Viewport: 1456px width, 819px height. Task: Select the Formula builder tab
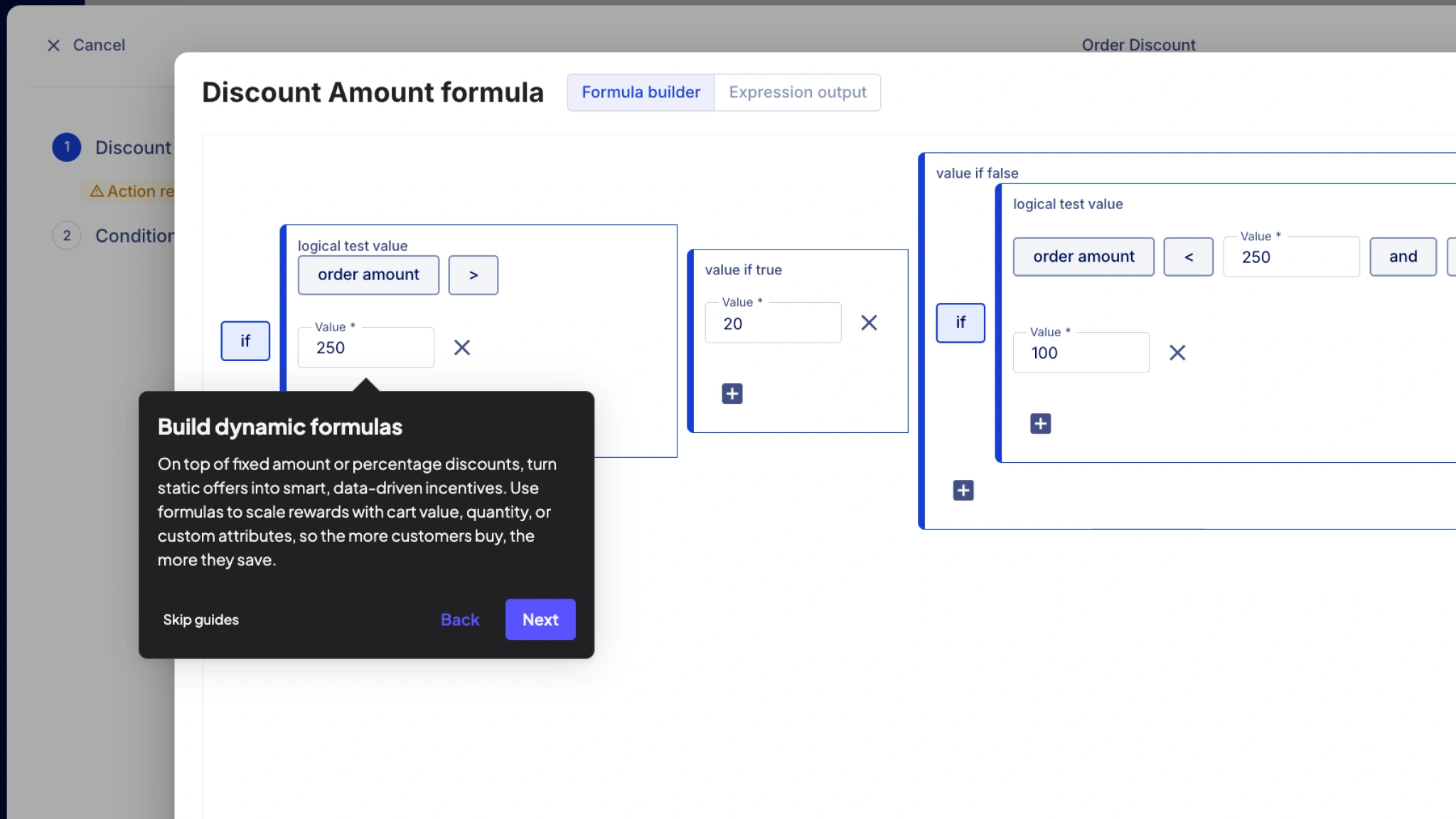(x=641, y=92)
